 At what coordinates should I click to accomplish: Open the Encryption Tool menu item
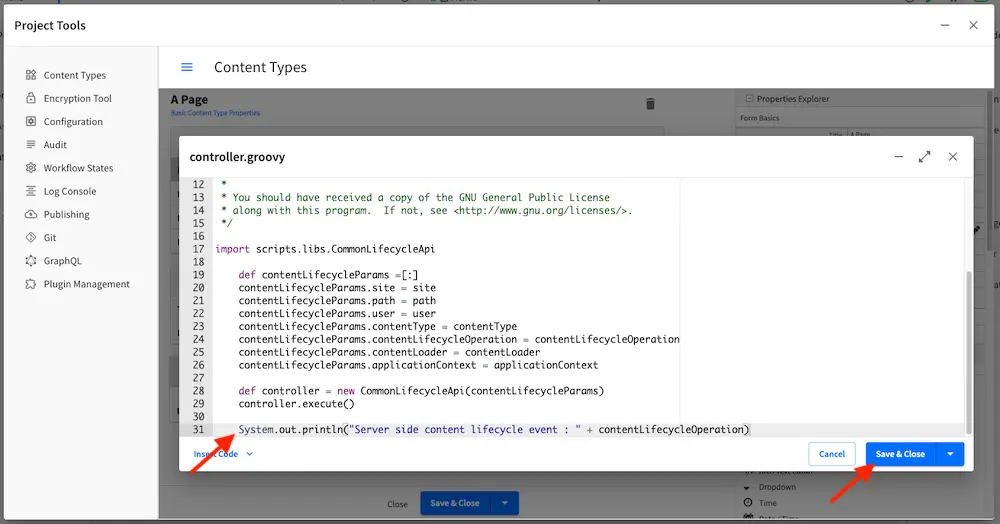[78, 98]
